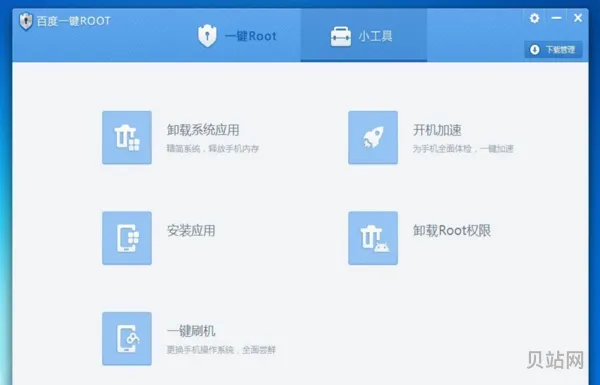Click the 更换手机操作系统，全面尝鲜 description
Viewport: 600px width, 385px height.
coord(221,349)
